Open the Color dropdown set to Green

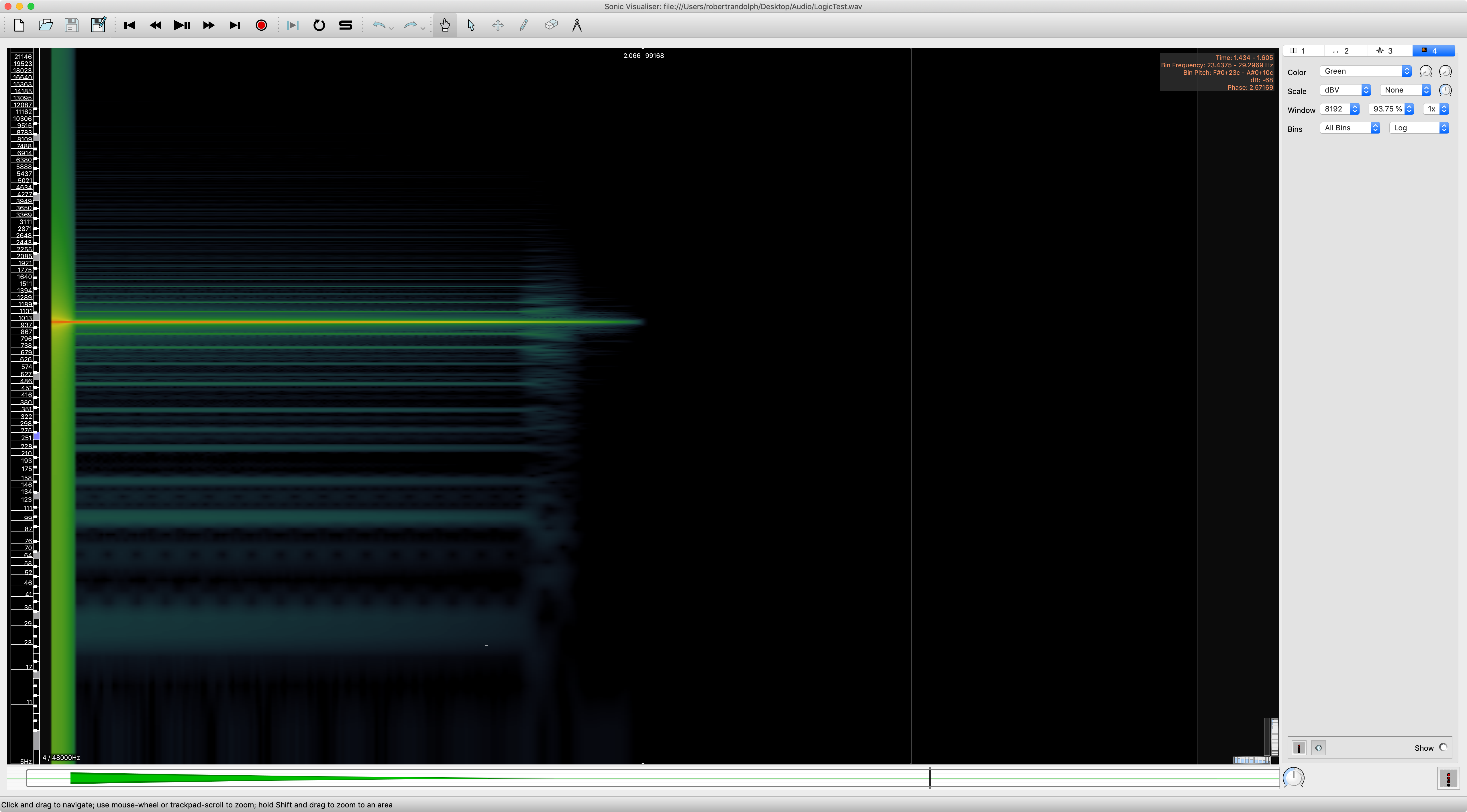[x=1366, y=71]
